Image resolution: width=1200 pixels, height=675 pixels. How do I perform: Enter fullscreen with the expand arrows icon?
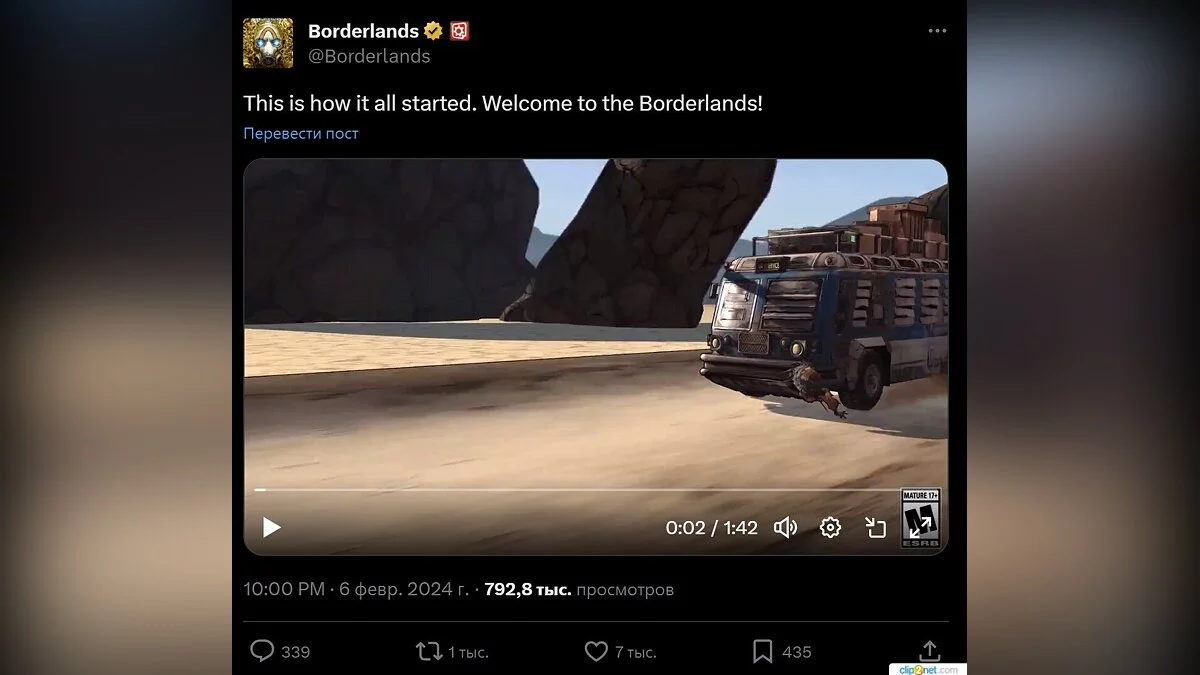pyautogui.click(x=920, y=527)
